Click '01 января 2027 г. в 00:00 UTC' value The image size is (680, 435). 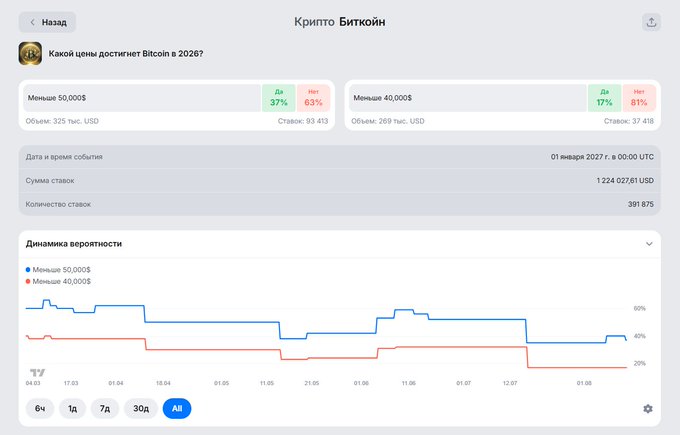click(602, 157)
